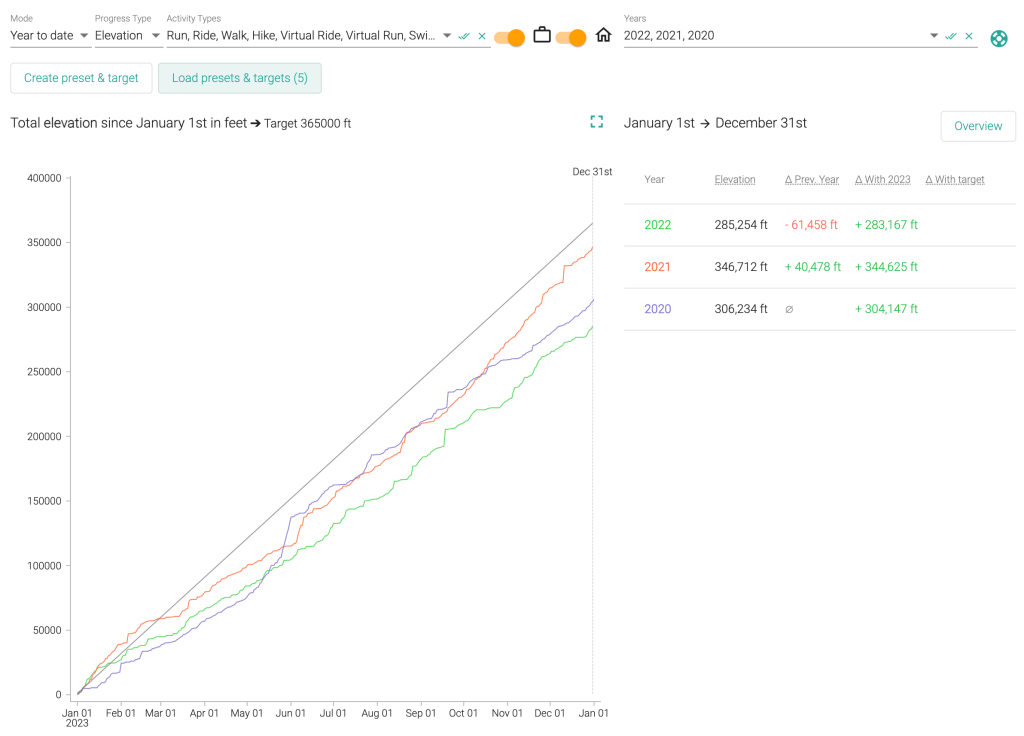Click the Create preset & target button
Image resolution: width=1024 pixels, height=736 pixels.
coord(81,78)
